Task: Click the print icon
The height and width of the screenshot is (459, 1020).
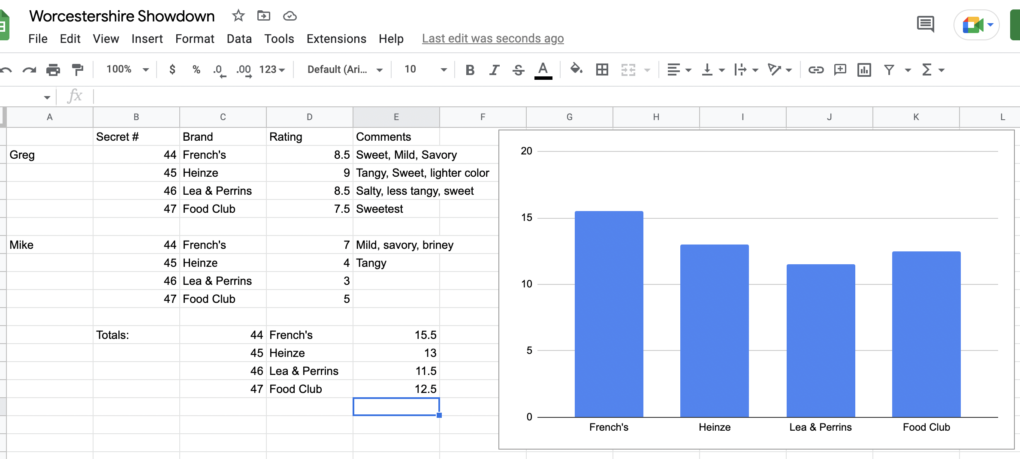Action: pos(53,70)
